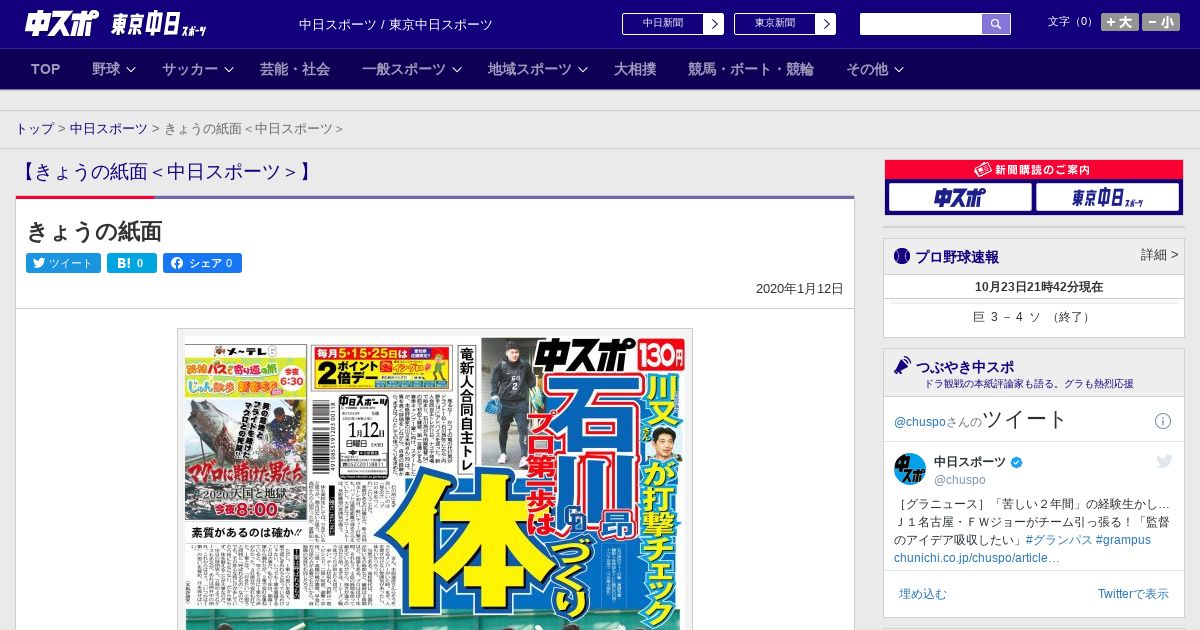The height and width of the screenshot is (630, 1200).
Task: Open the 中日新聞 link button
Action: 663,24
